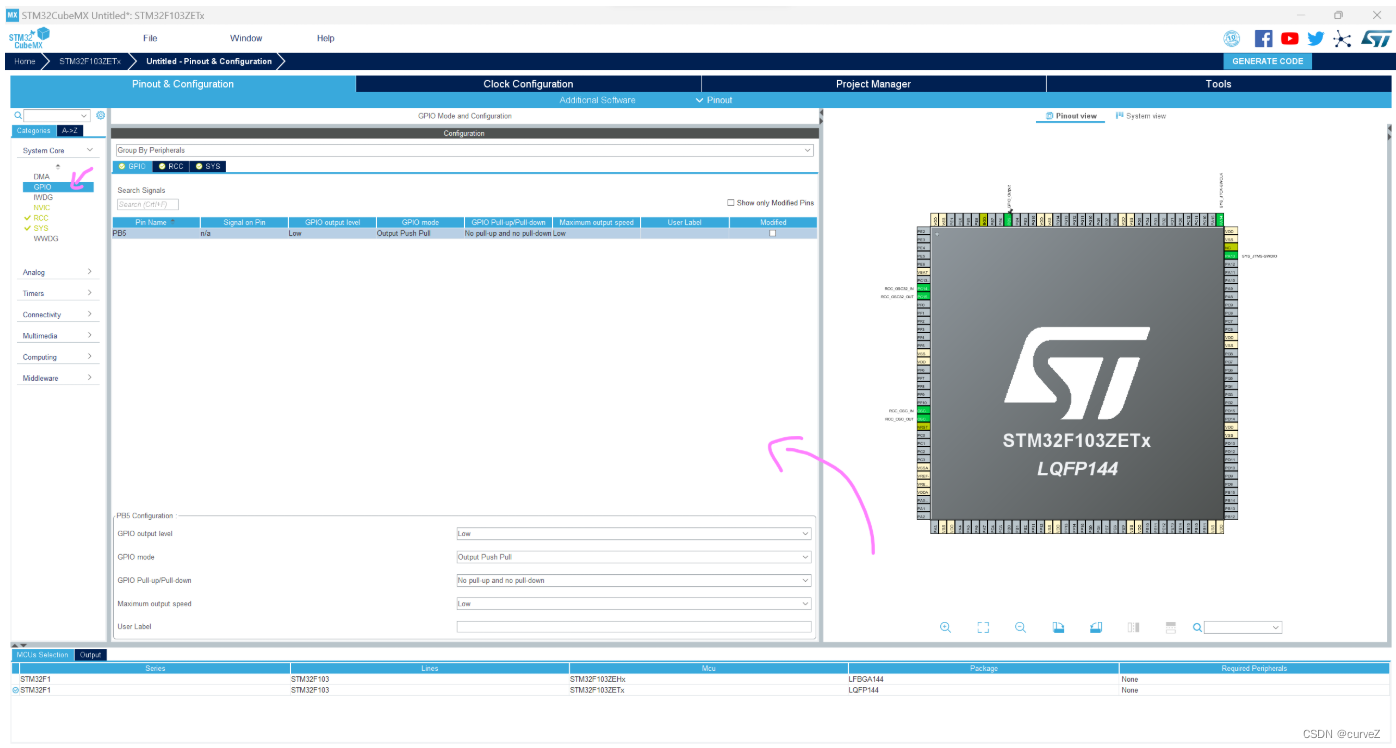Click the horizontal split view icon
This screenshot has height=748, width=1396.
coord(1171,627)
